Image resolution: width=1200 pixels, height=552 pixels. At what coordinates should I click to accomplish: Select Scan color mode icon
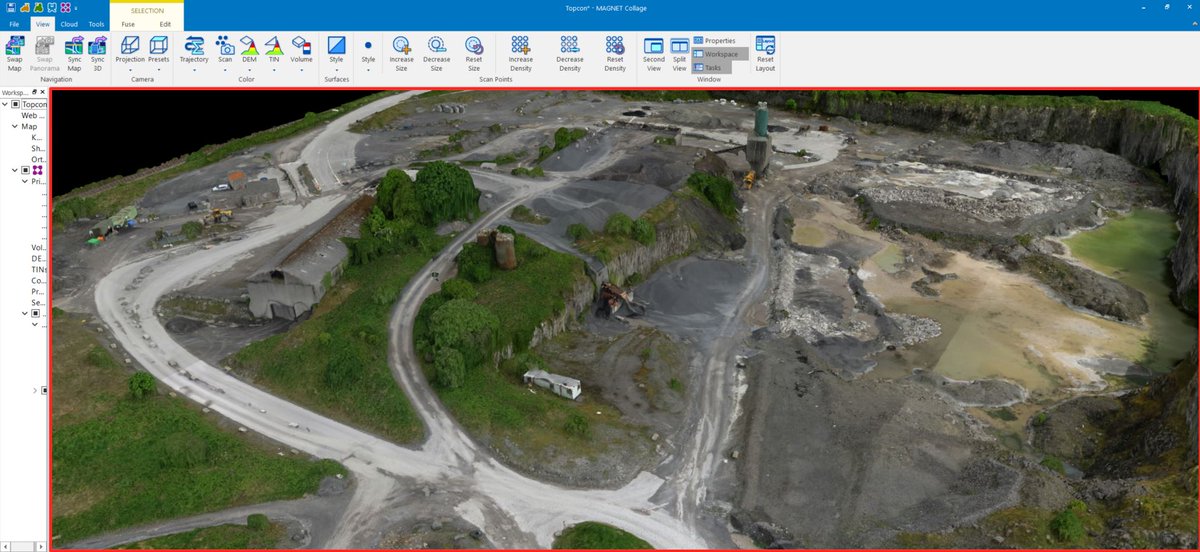tap(225, 45)
